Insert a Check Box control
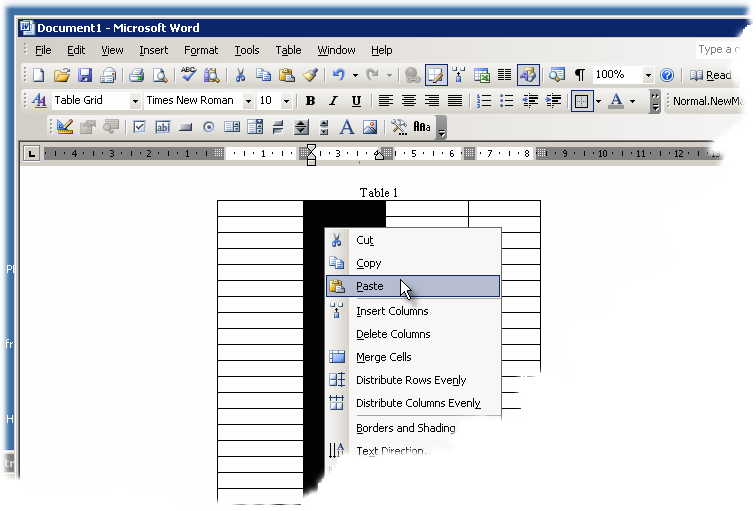 139,127
